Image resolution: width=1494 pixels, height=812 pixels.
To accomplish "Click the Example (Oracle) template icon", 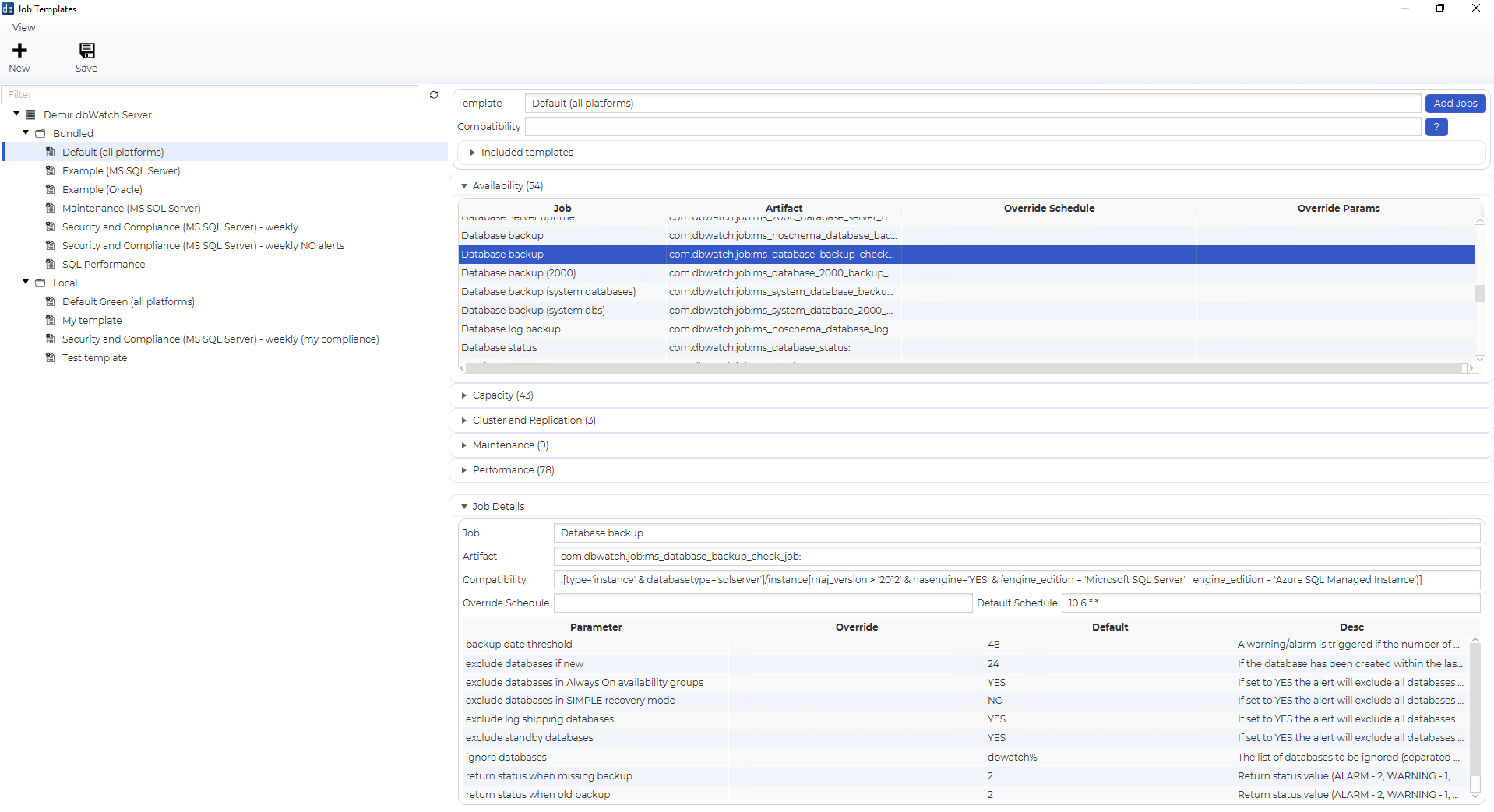I will click(x=51, y=189).
